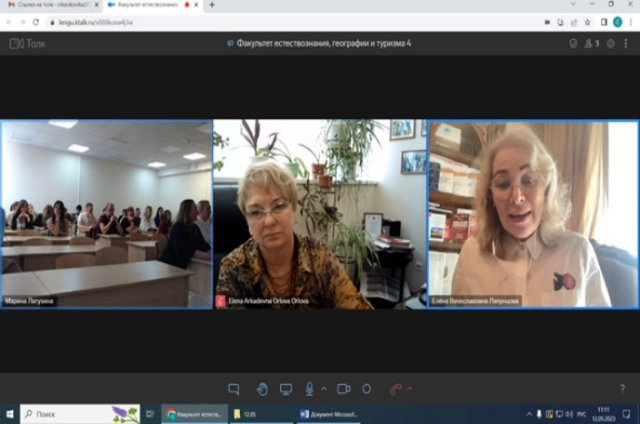Bookmark this page with star
Image resolution: width=640 pixels, height=424 pixels.
pyautogui.click(x=587, y=22)
